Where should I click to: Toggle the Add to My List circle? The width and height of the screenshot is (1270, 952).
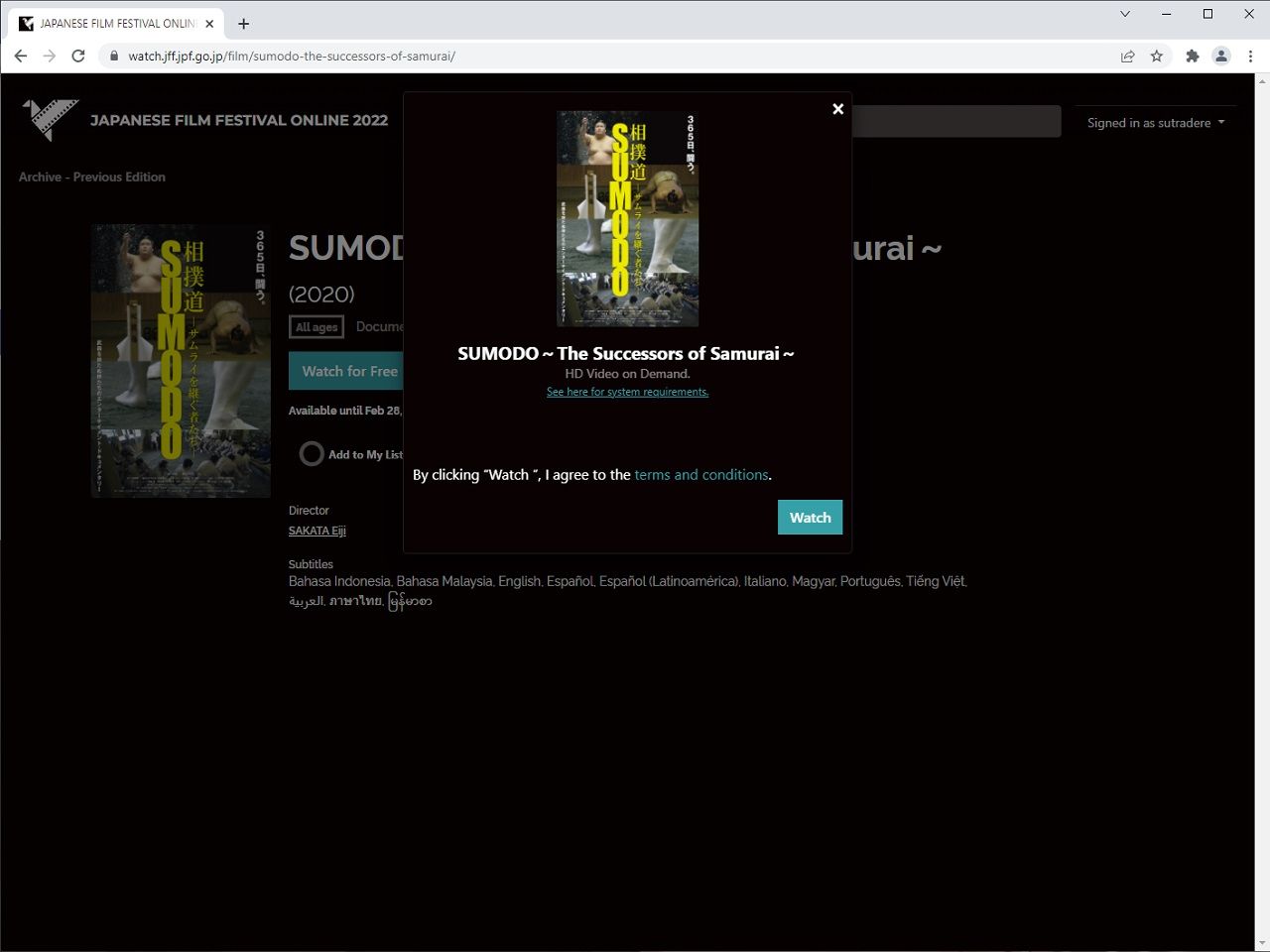click(312, 454)
